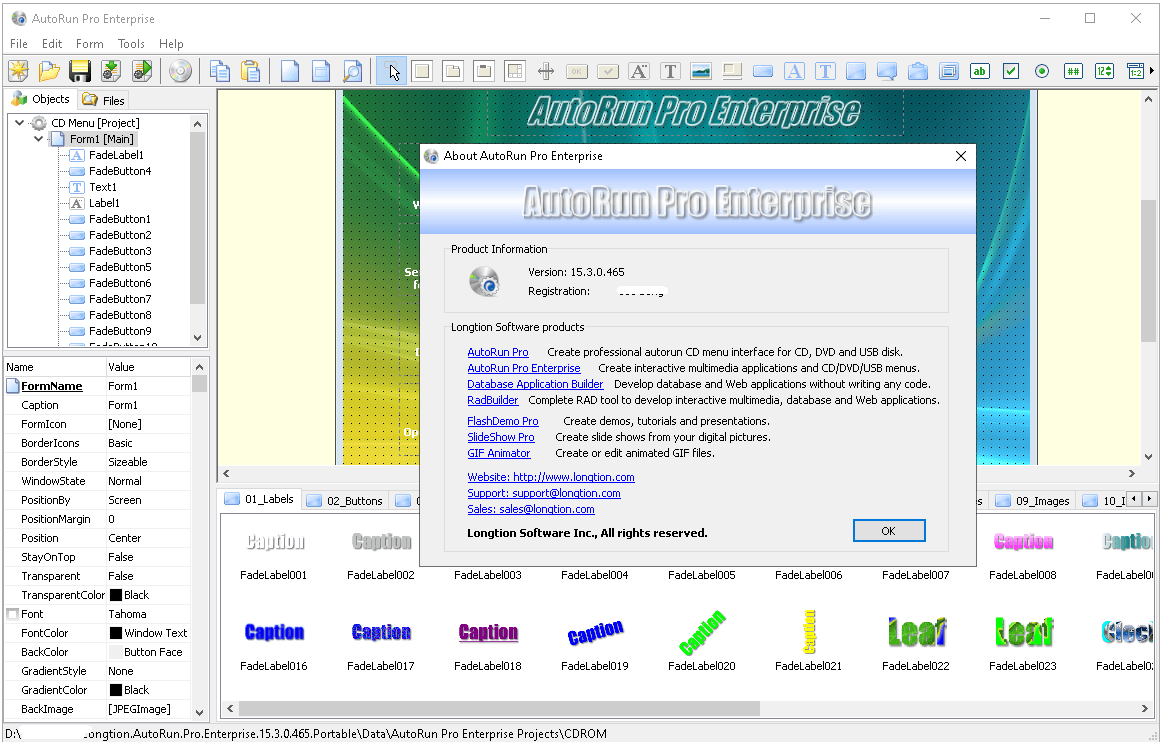Select the blue FadeText T tool
The width and height of the screenshot is (1161, 742).
click(x=825, y=71)
